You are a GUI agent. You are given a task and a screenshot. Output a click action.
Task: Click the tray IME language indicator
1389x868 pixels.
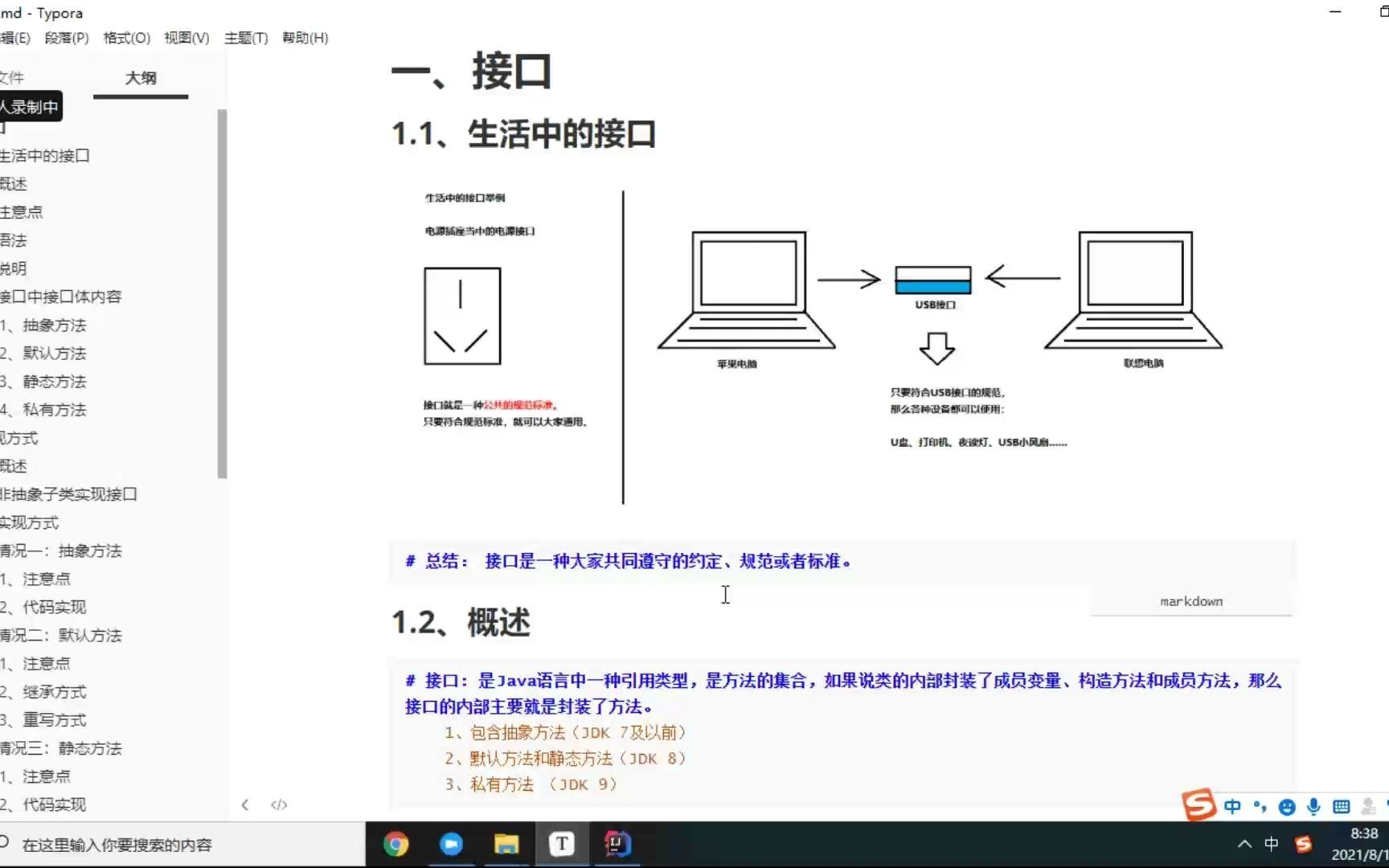click(1272, 844)
